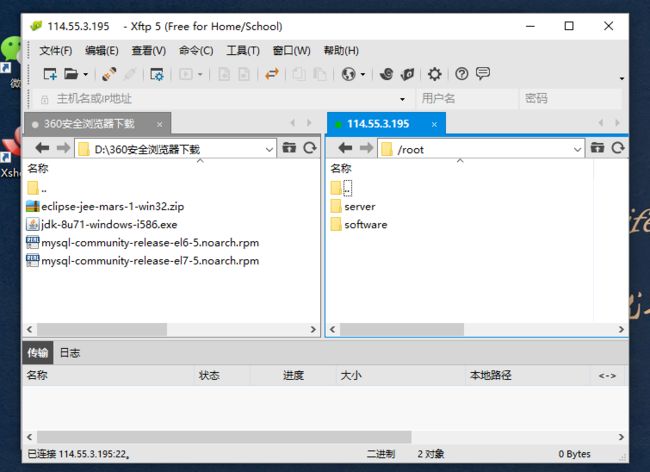Refresh the remote /root pane

pyautogui.click(x=618, y=148)
